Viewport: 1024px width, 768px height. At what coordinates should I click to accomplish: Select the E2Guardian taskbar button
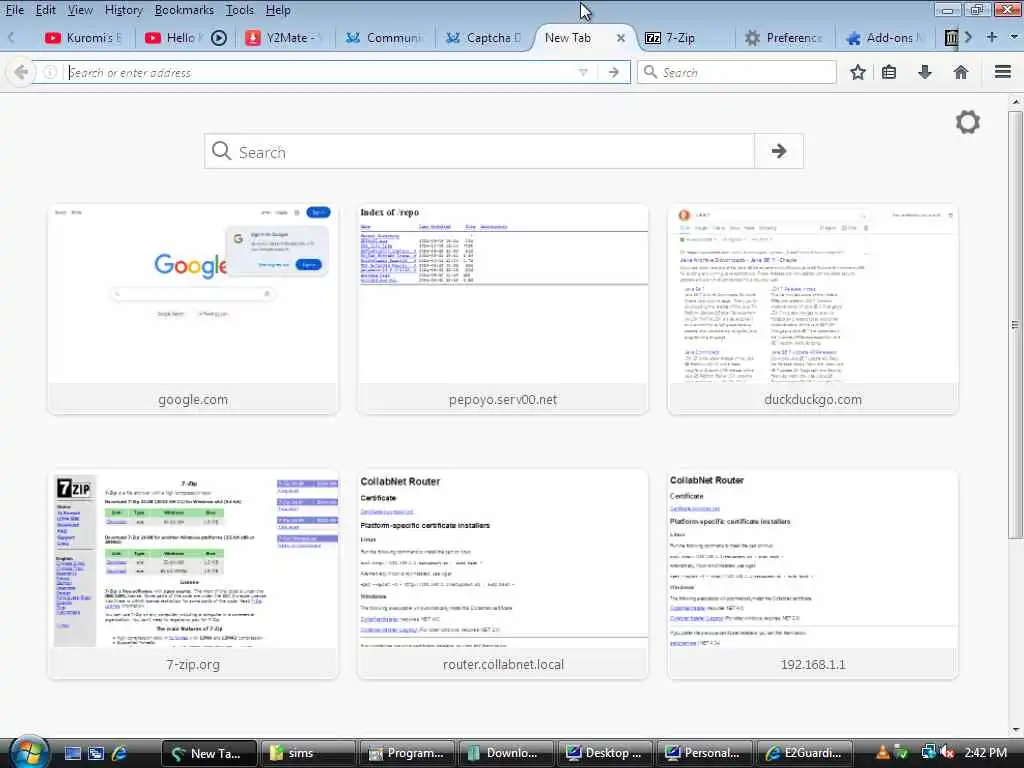pyautogui.click(x=803, y=753)
